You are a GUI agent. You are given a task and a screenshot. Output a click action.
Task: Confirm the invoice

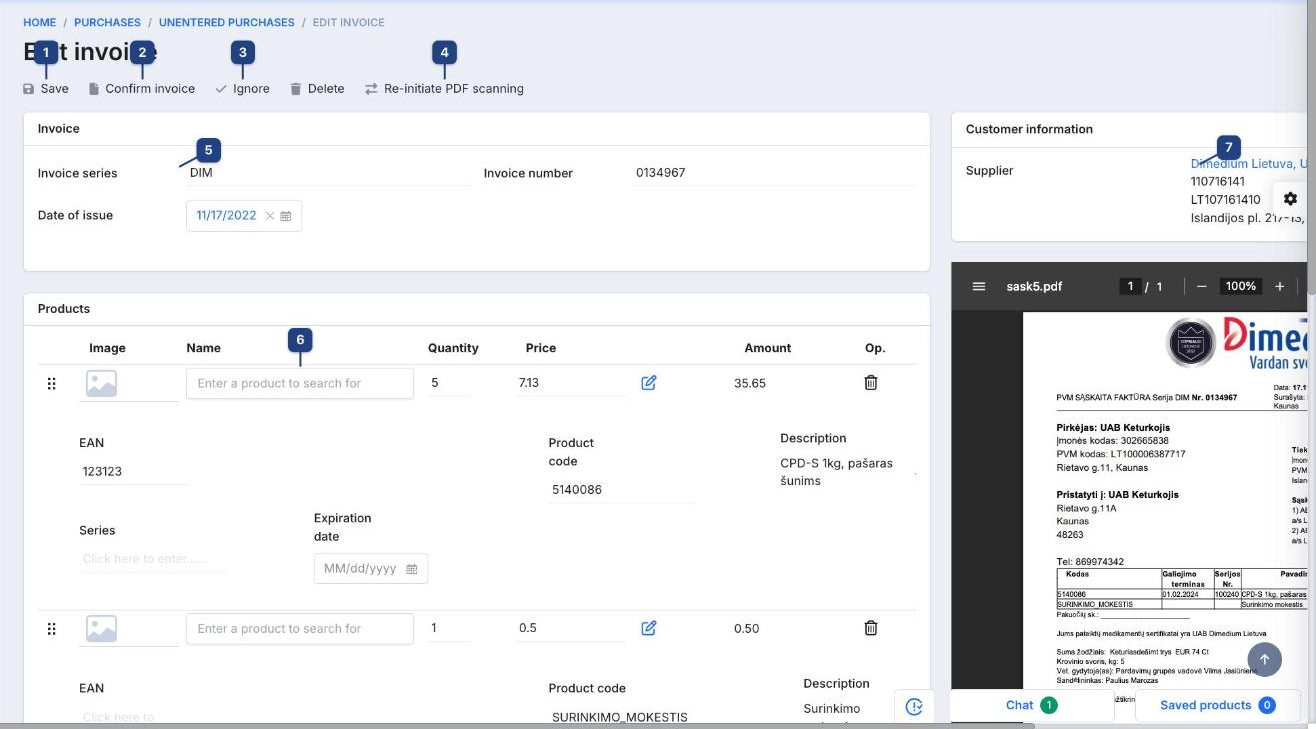pyautogui.click(x=142, y=89)
